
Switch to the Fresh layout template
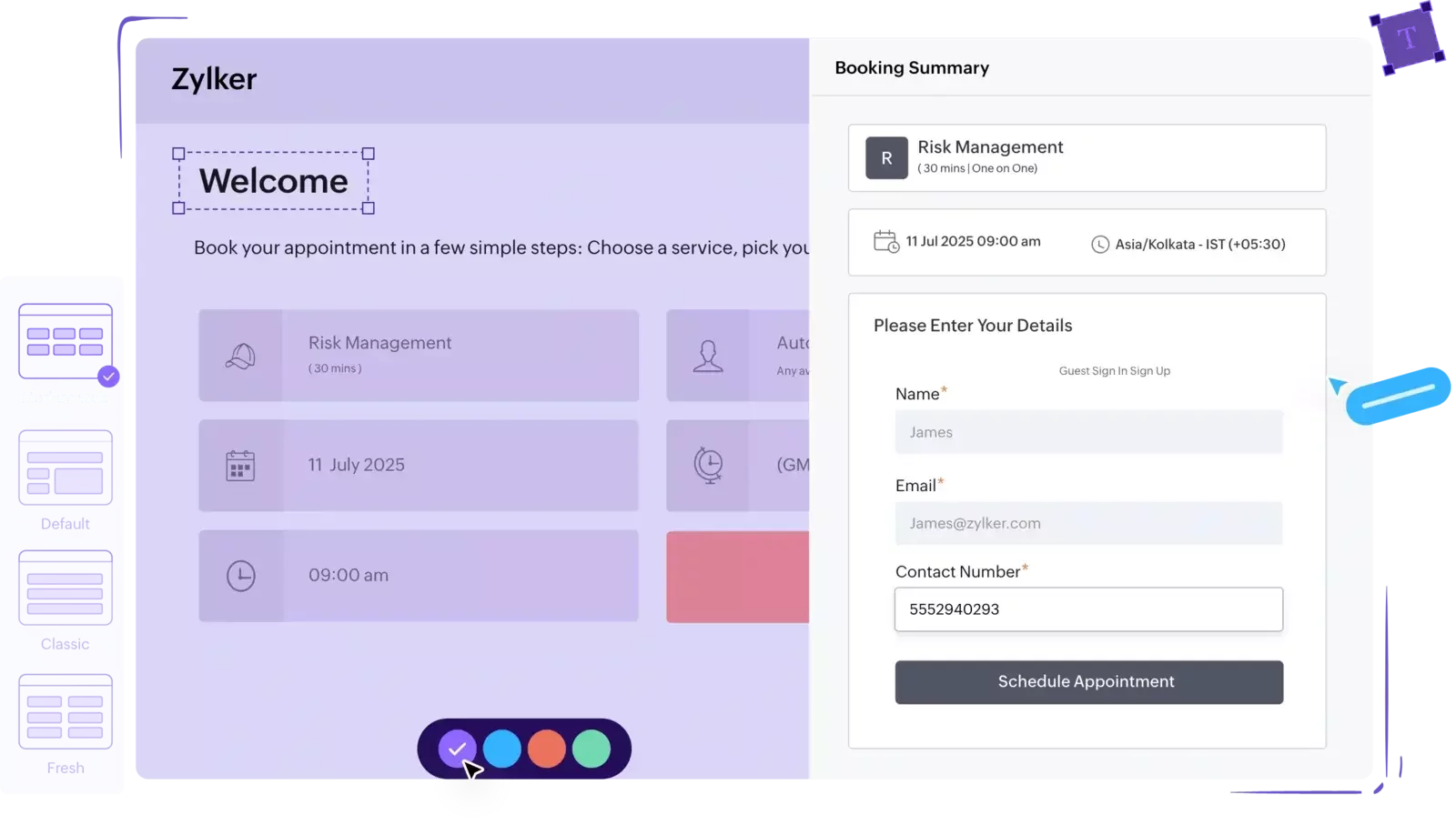tap(66, 711)
